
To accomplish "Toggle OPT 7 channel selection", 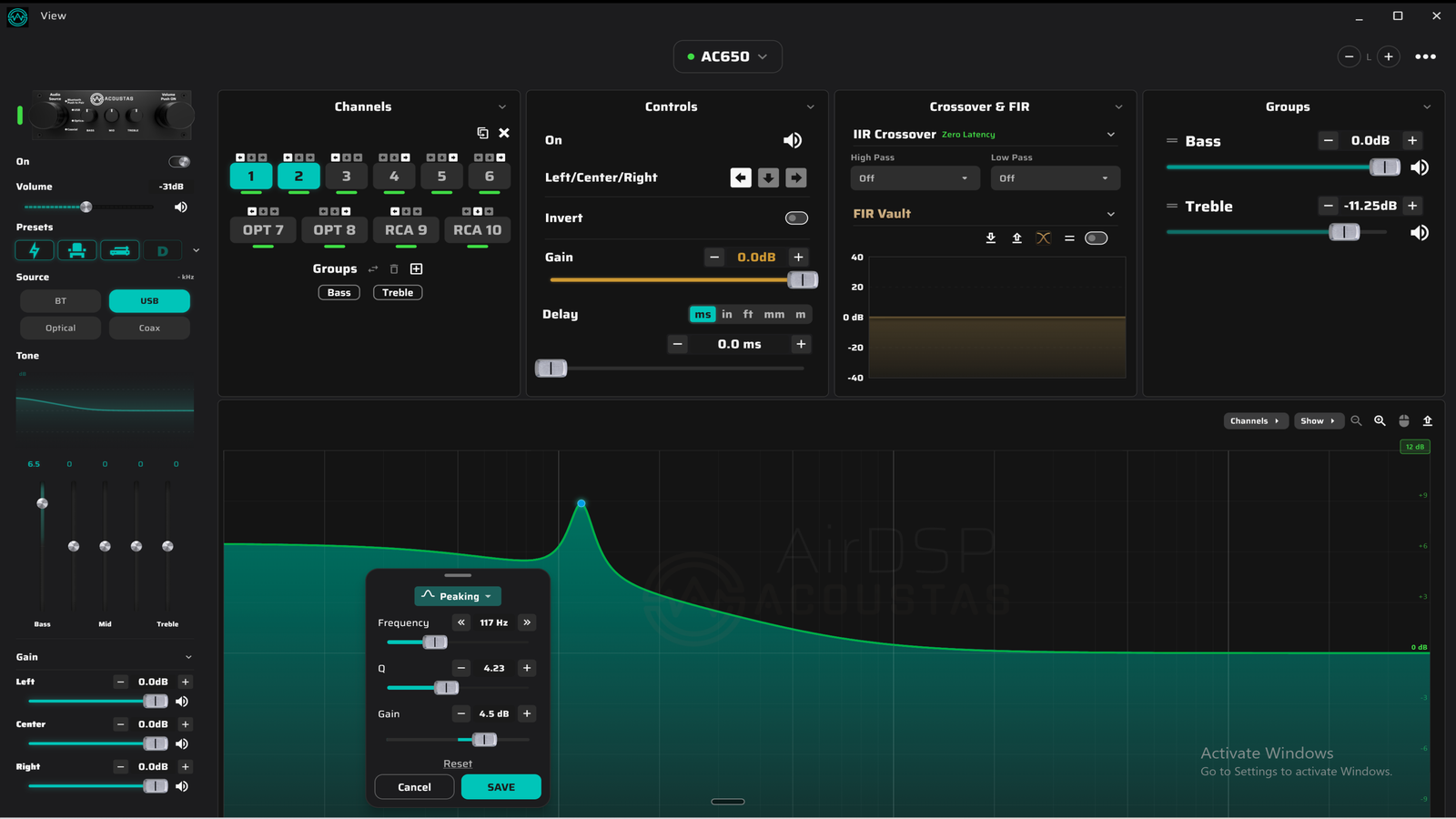I will (x=263, y=230).
